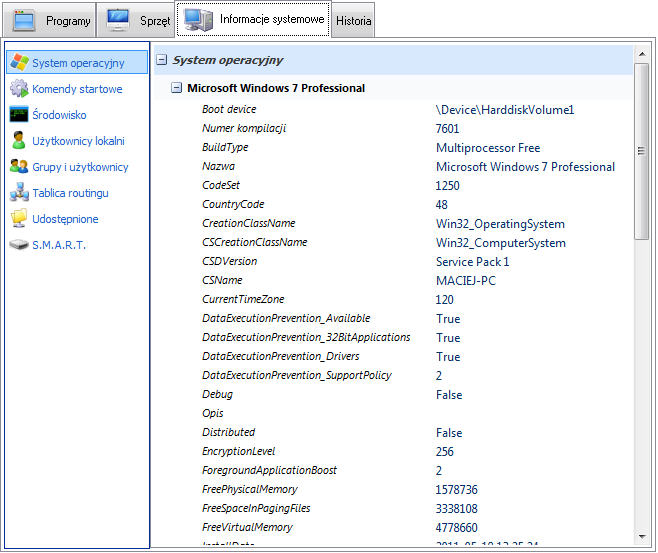Image resolution: width=658 pixels, height=553 pixels.
Task: Open the Historia tab
Action: (353, 20)
